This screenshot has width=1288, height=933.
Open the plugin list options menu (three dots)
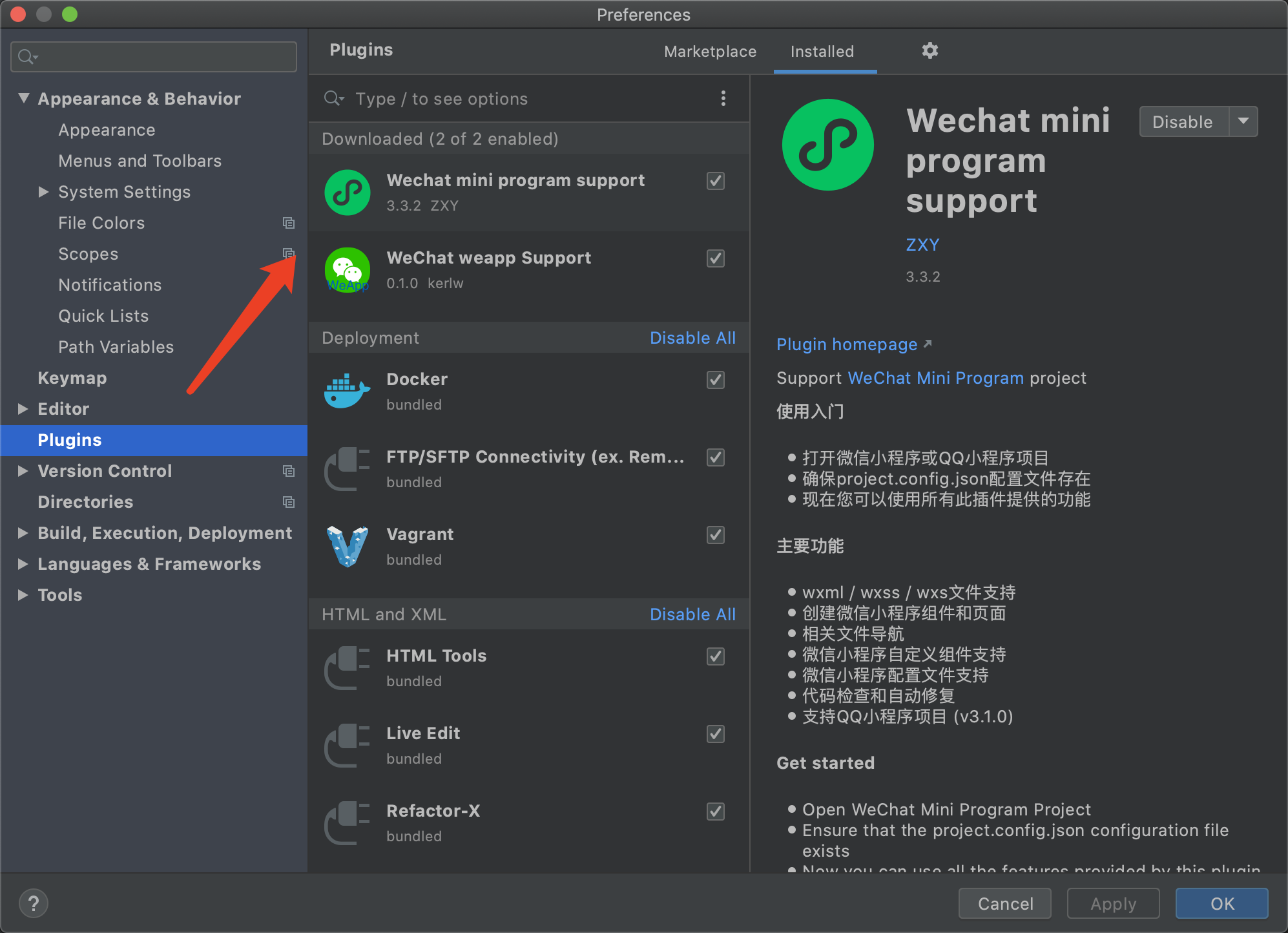(x=723, y=98)
